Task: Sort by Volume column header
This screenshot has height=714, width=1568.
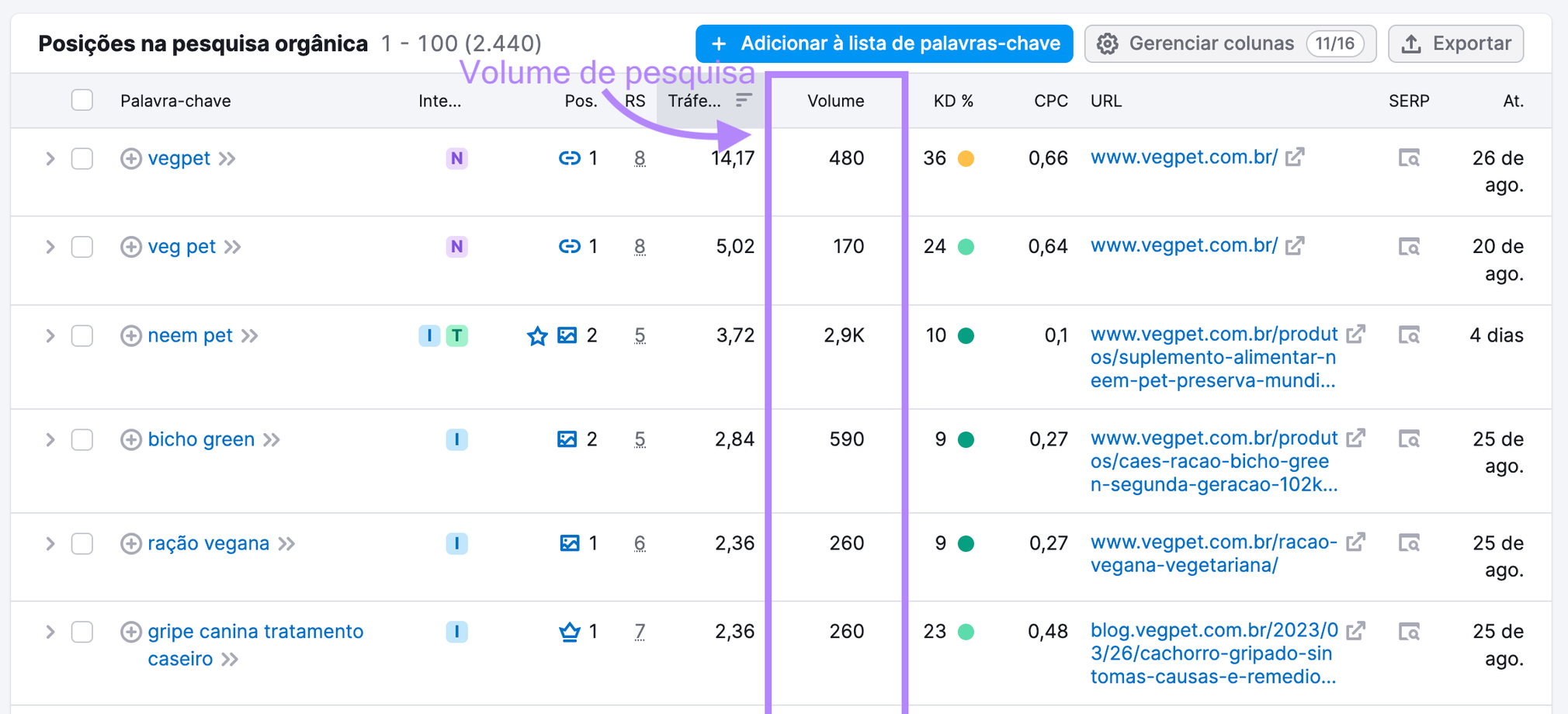Action: (835, 101)
